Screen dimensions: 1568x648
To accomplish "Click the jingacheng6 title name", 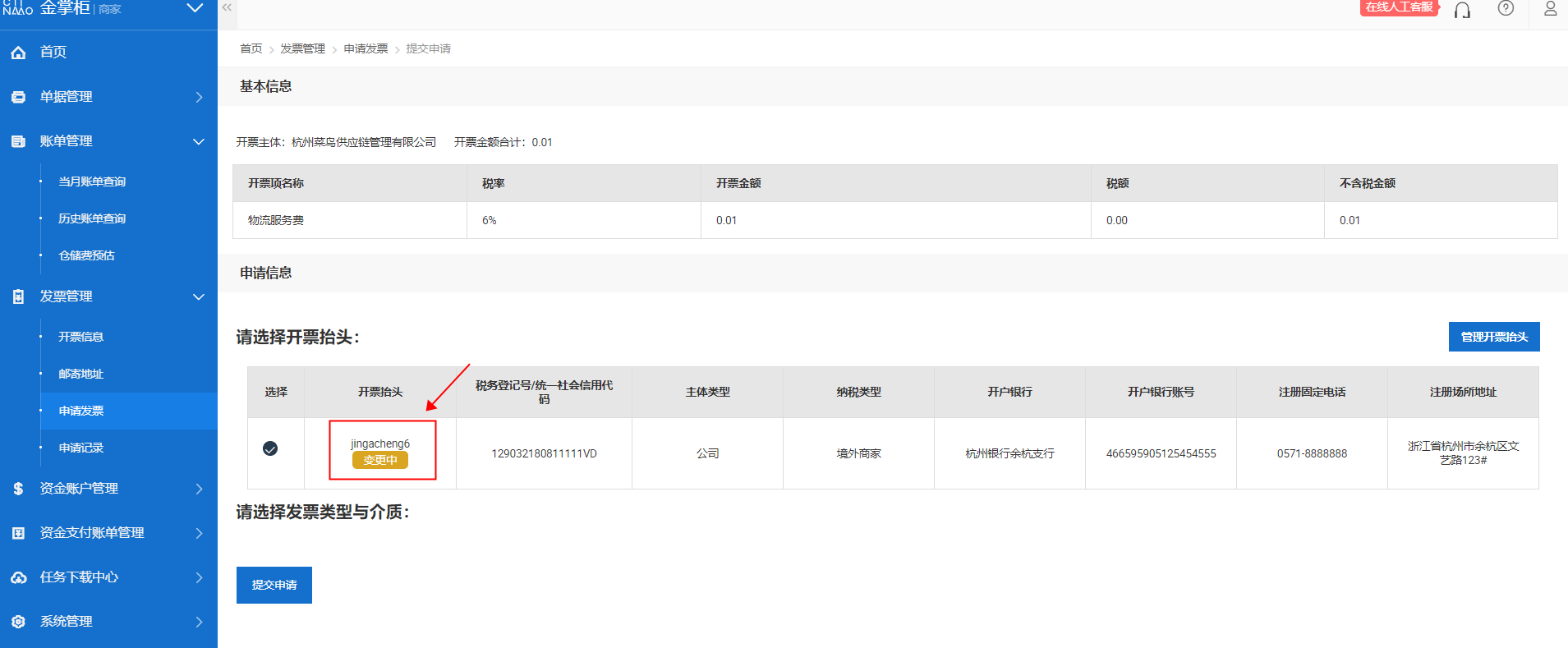I will [x=380, y=443].
